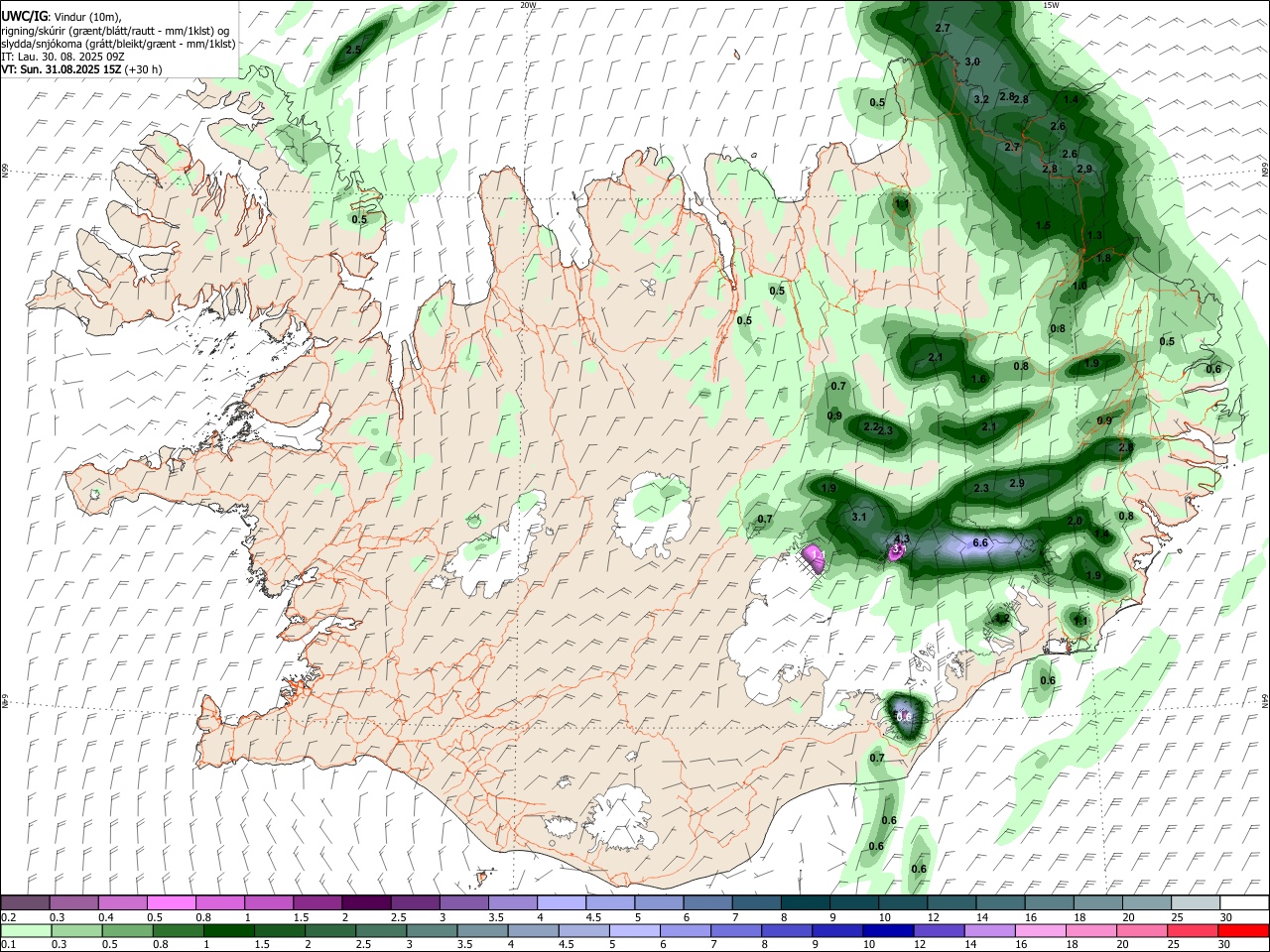Screen dimensions: 1270x952
Task: Click the 30 bright red swatch in bottom legend row
Action: click(x=1243, y=930)
